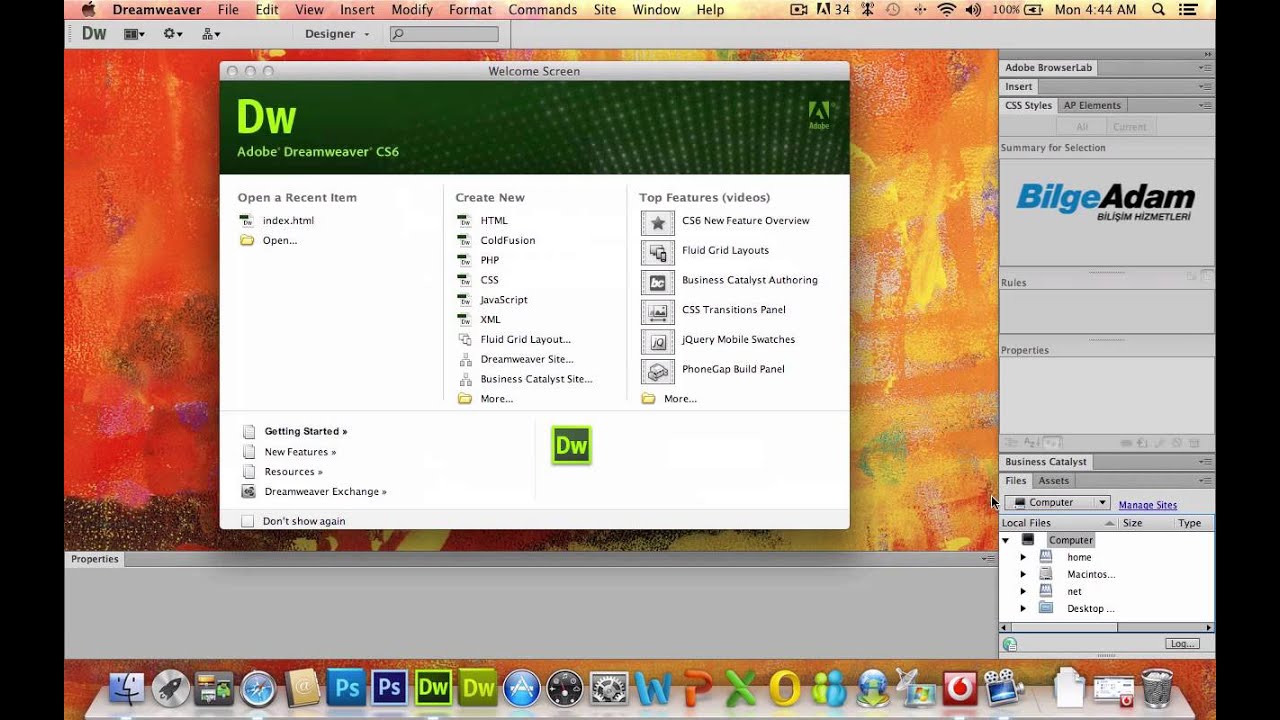This screenshot has width=1280, height=720.
Task: Open the Trash in the Dock
Action: (1157, 687)
